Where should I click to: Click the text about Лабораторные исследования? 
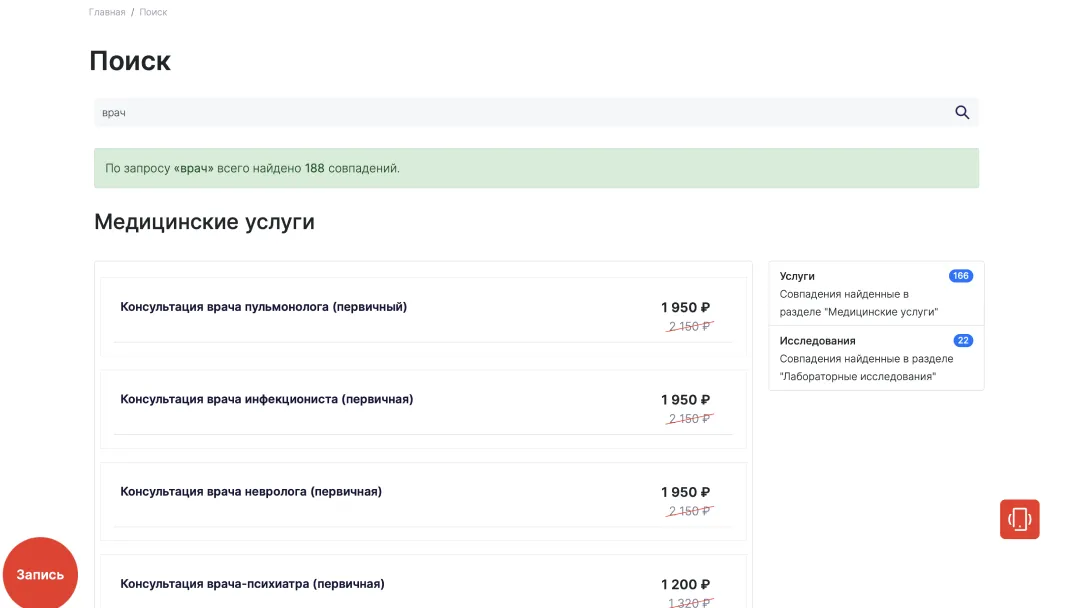pos(866,367)
